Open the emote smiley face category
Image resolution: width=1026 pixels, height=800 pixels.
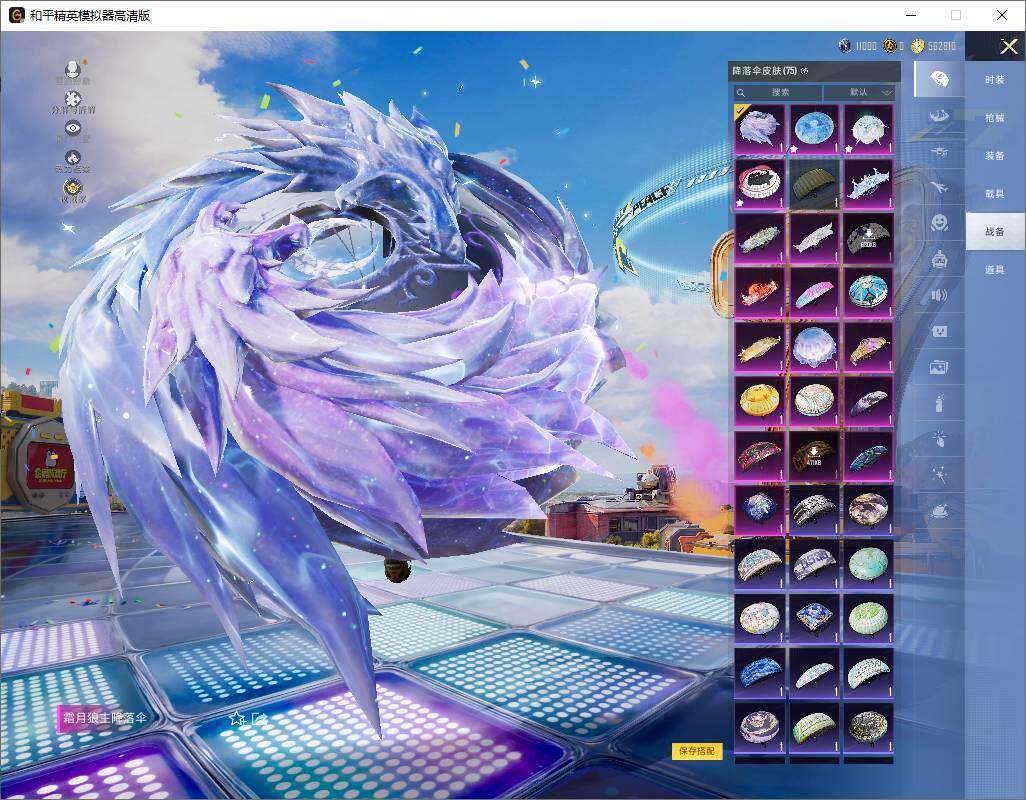pyautogui.click(x=939, y=223)
